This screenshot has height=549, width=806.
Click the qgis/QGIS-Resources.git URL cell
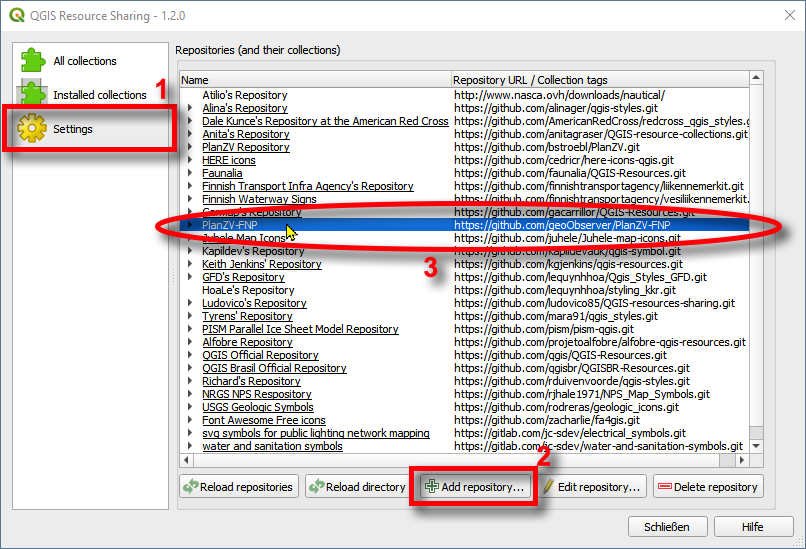click(560, 355)
